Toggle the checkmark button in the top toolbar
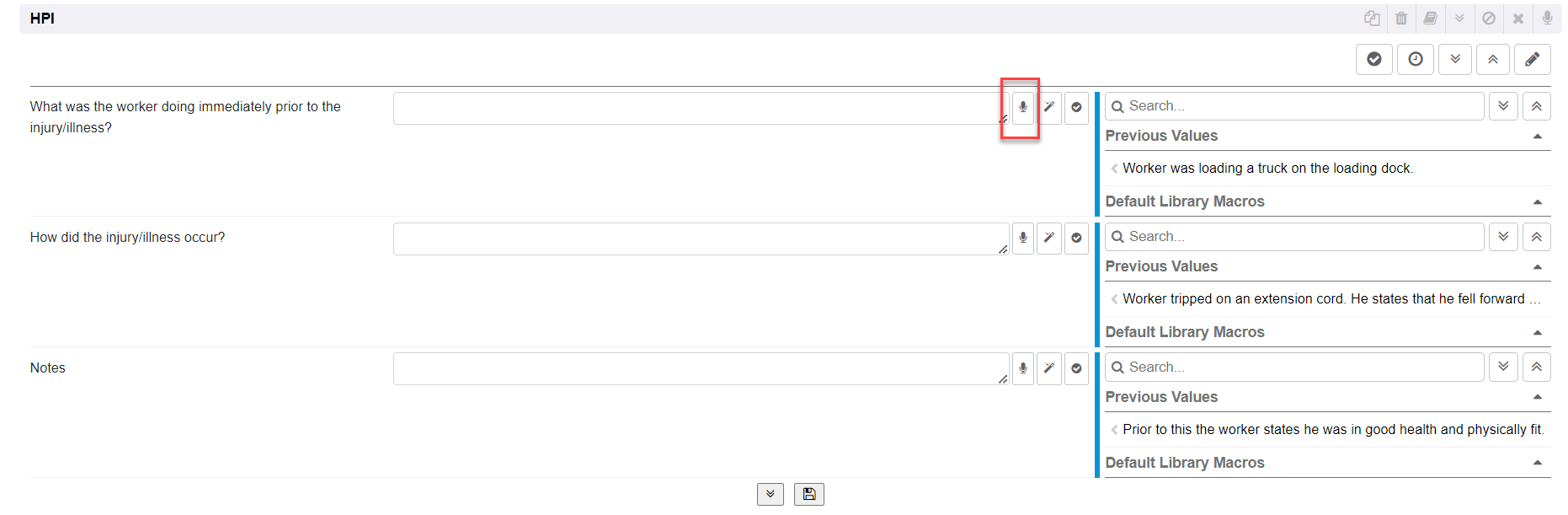The image size is (1568, 515). (x=1374, y=59)
